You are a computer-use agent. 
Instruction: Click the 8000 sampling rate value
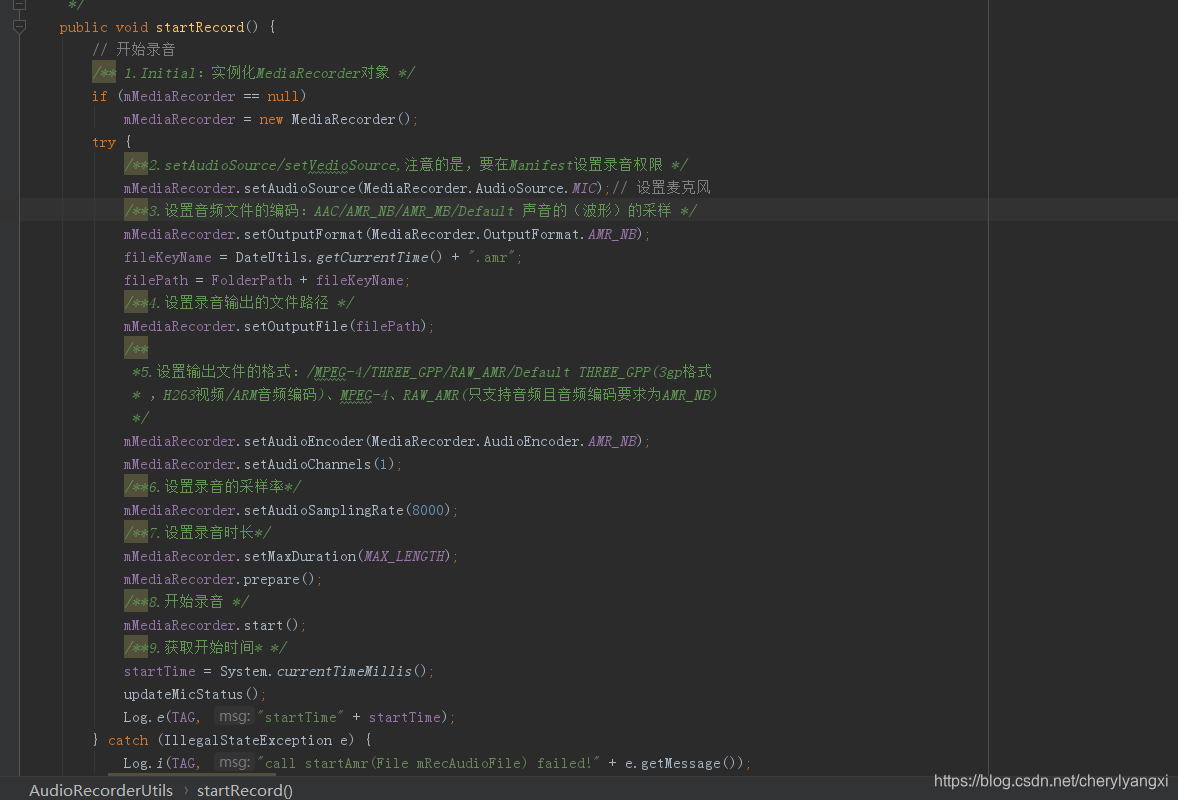(428, 510)
